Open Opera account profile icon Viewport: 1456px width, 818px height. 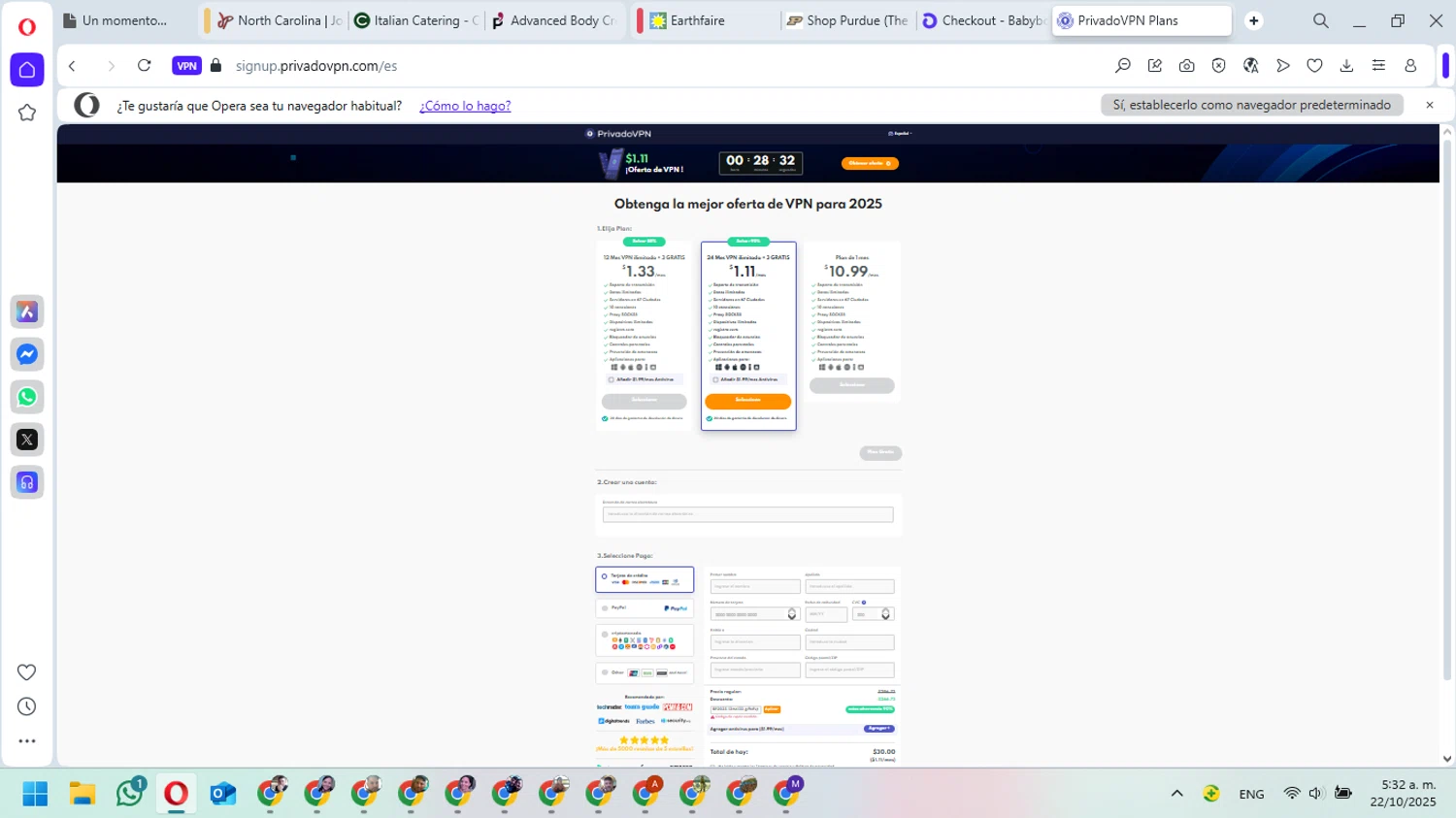point(1410,66)
